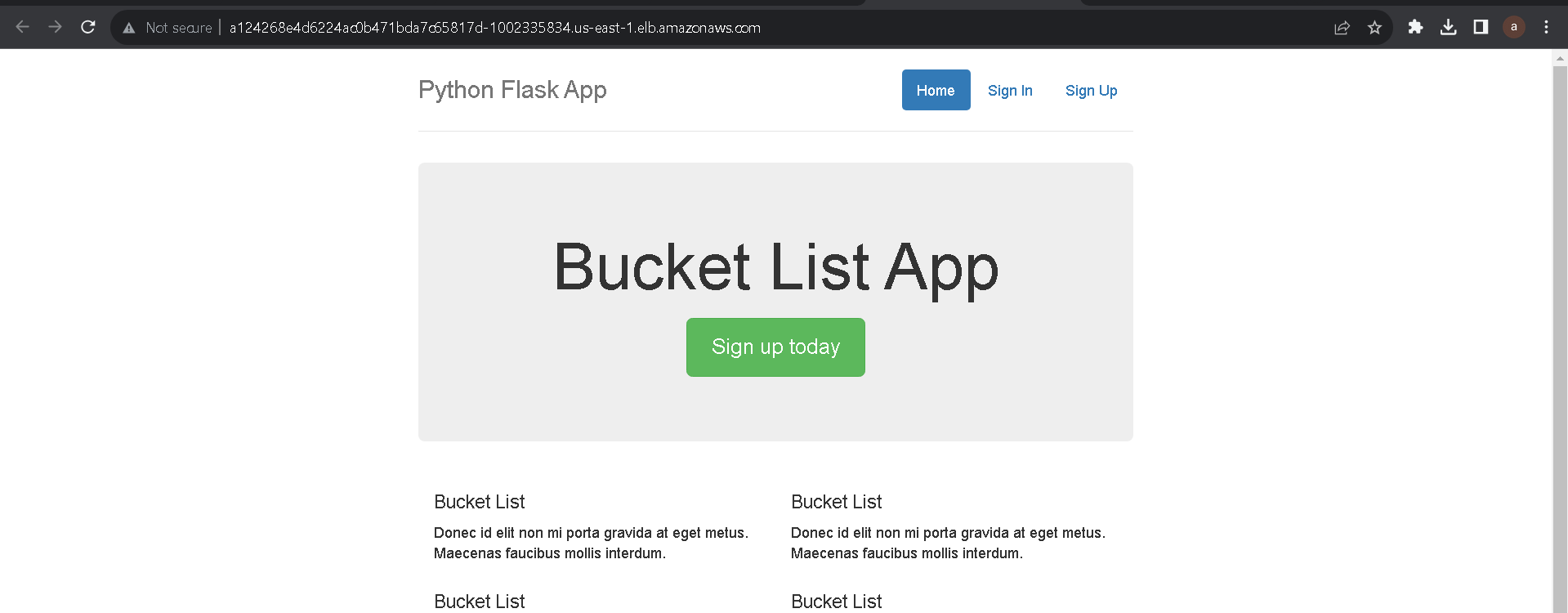This screenshot has width=1568, height=613.
Task: Reload the current page
Action: [x=87, y=27]
